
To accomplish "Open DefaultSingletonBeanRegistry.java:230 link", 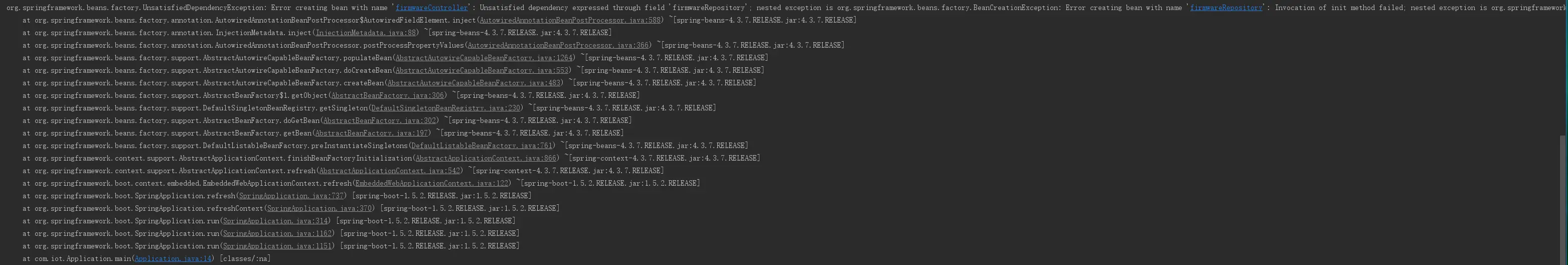I will [x=445, y=108].
